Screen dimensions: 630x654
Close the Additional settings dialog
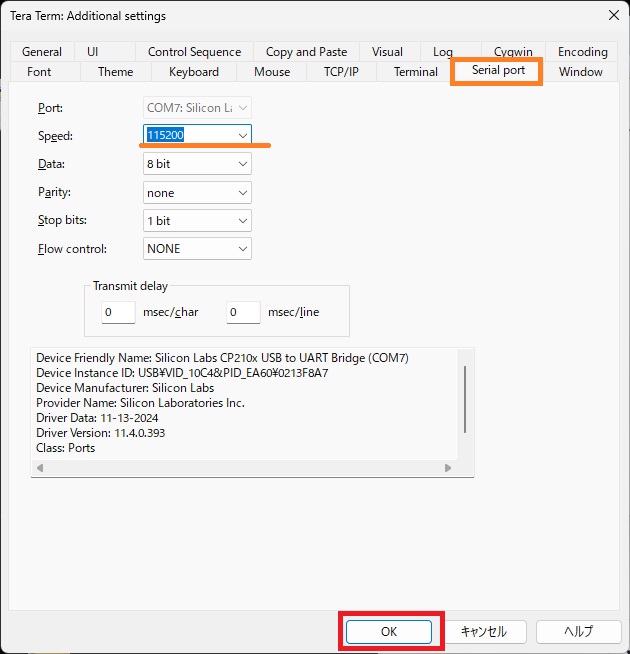612,15
